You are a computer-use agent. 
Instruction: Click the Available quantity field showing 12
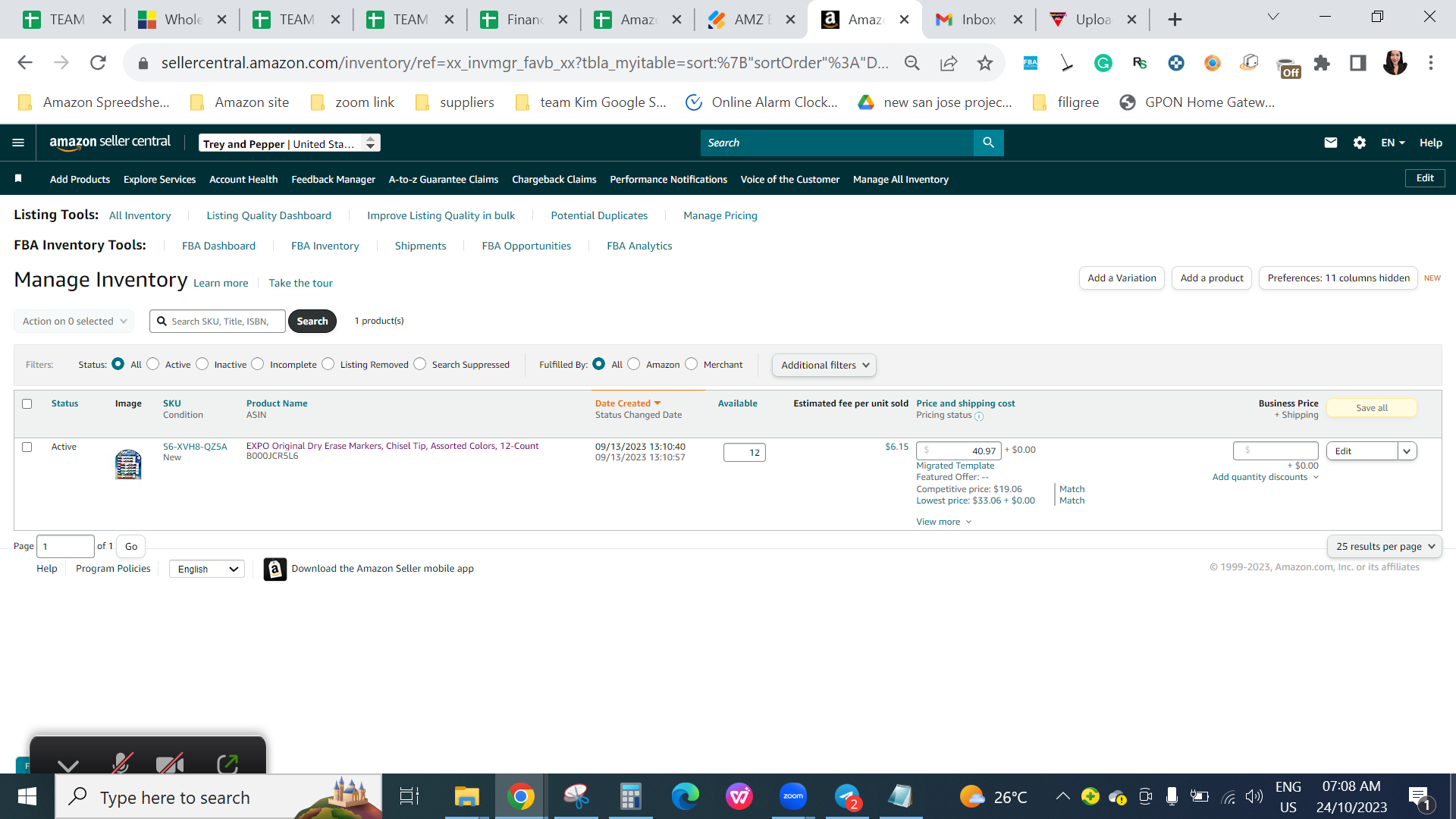pyautogui.click(x=745, y=453)
